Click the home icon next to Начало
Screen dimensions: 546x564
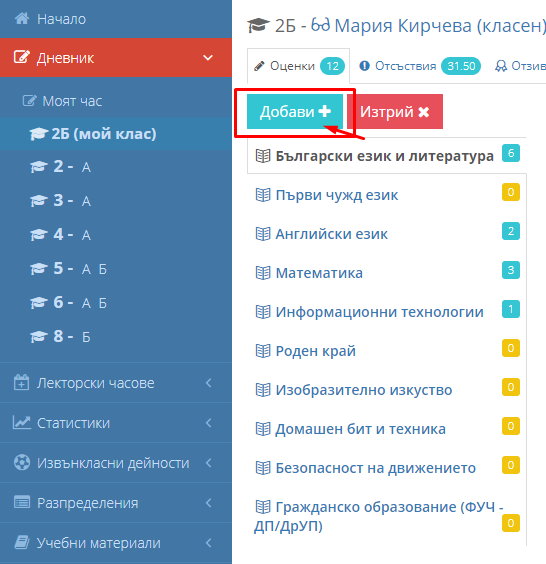click(22, 18)
